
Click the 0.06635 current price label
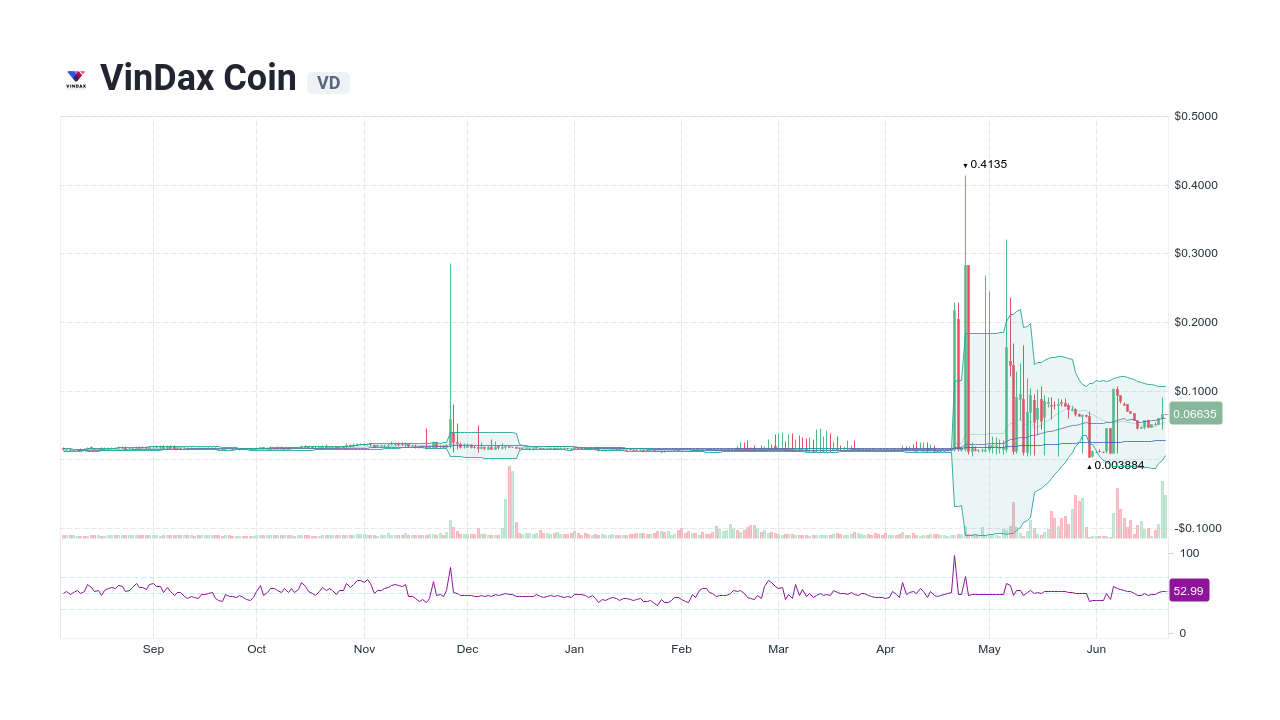(x=1195, y=413)
